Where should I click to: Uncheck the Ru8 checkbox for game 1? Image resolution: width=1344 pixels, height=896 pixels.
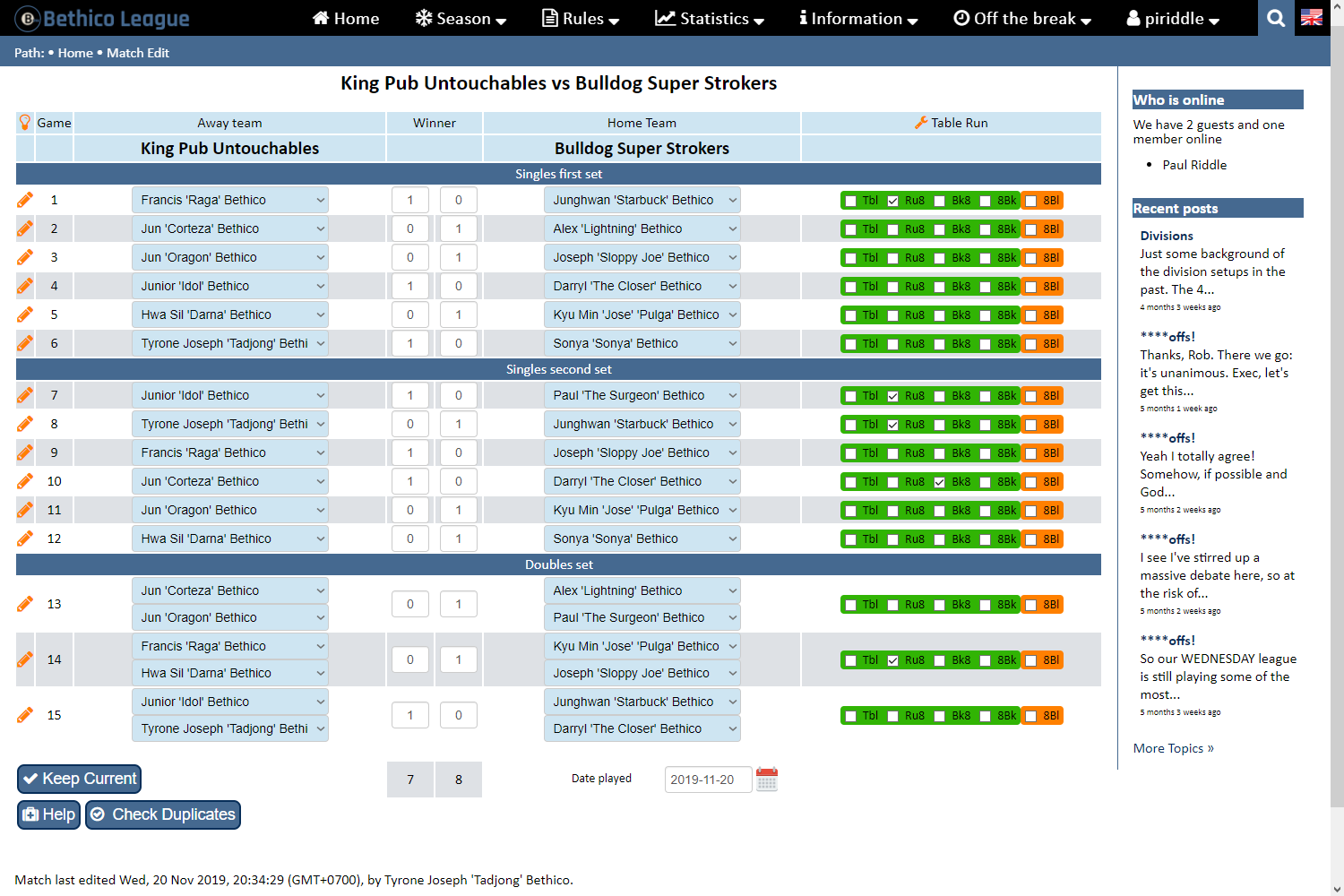[893, 201]
